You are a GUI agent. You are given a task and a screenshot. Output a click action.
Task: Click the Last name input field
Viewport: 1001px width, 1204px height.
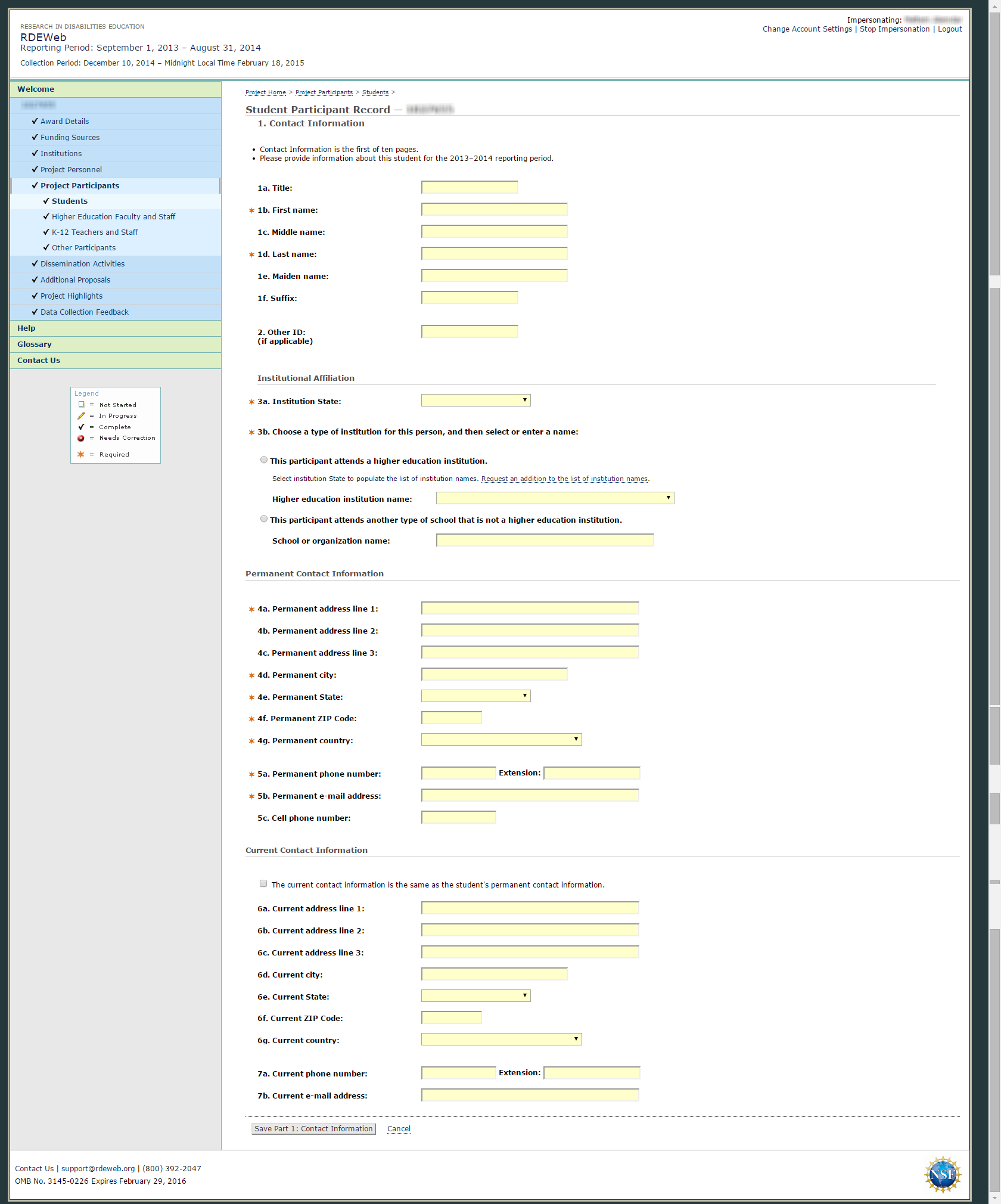tap(495, 253)
